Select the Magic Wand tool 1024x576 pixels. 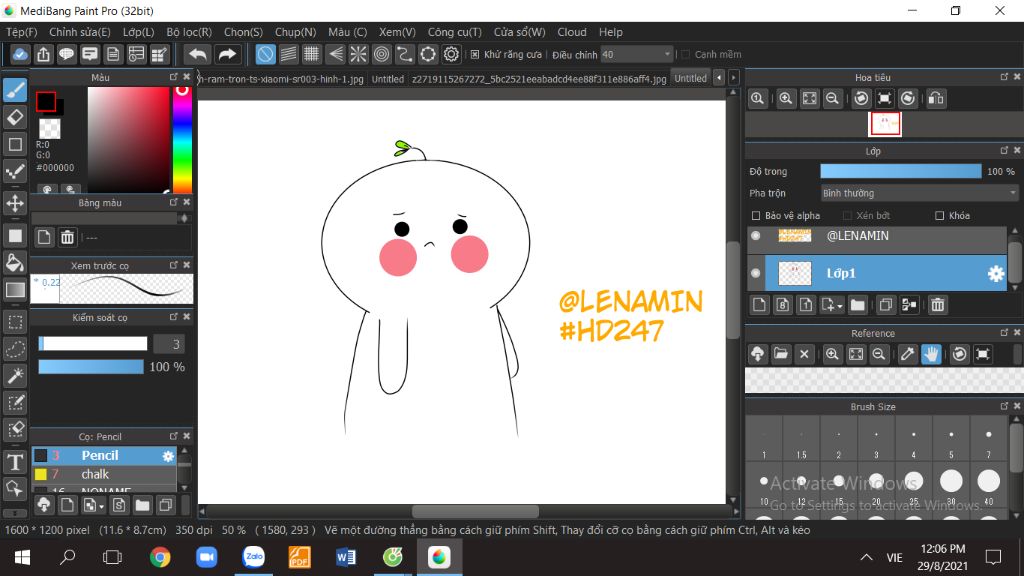(x=15, y=376)
